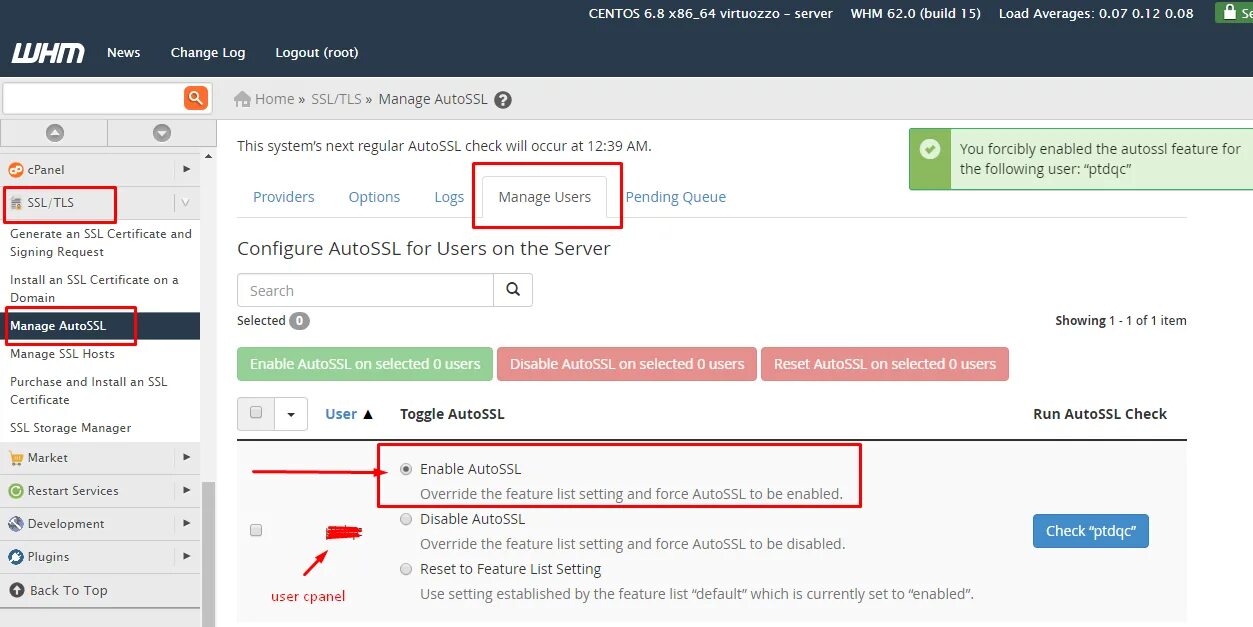Open Generate an SSL Certificate and Signing Request
This screenshot has height=627, width=1253.
tap(100, 243)
